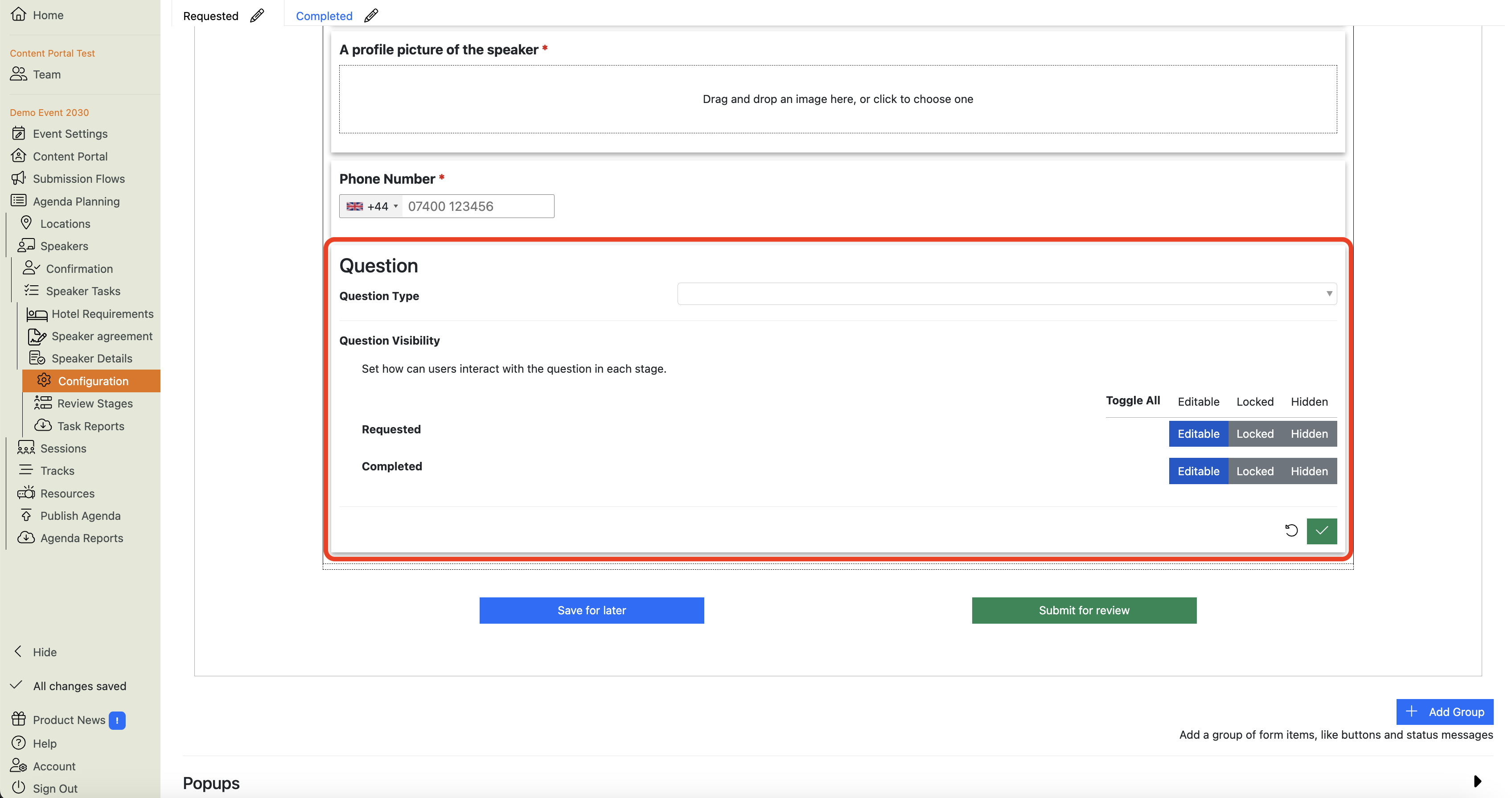The height and width of the screenshot is (798, 1512).
Task: Set Requested stage to Locked
Action: pos(1255,433)
